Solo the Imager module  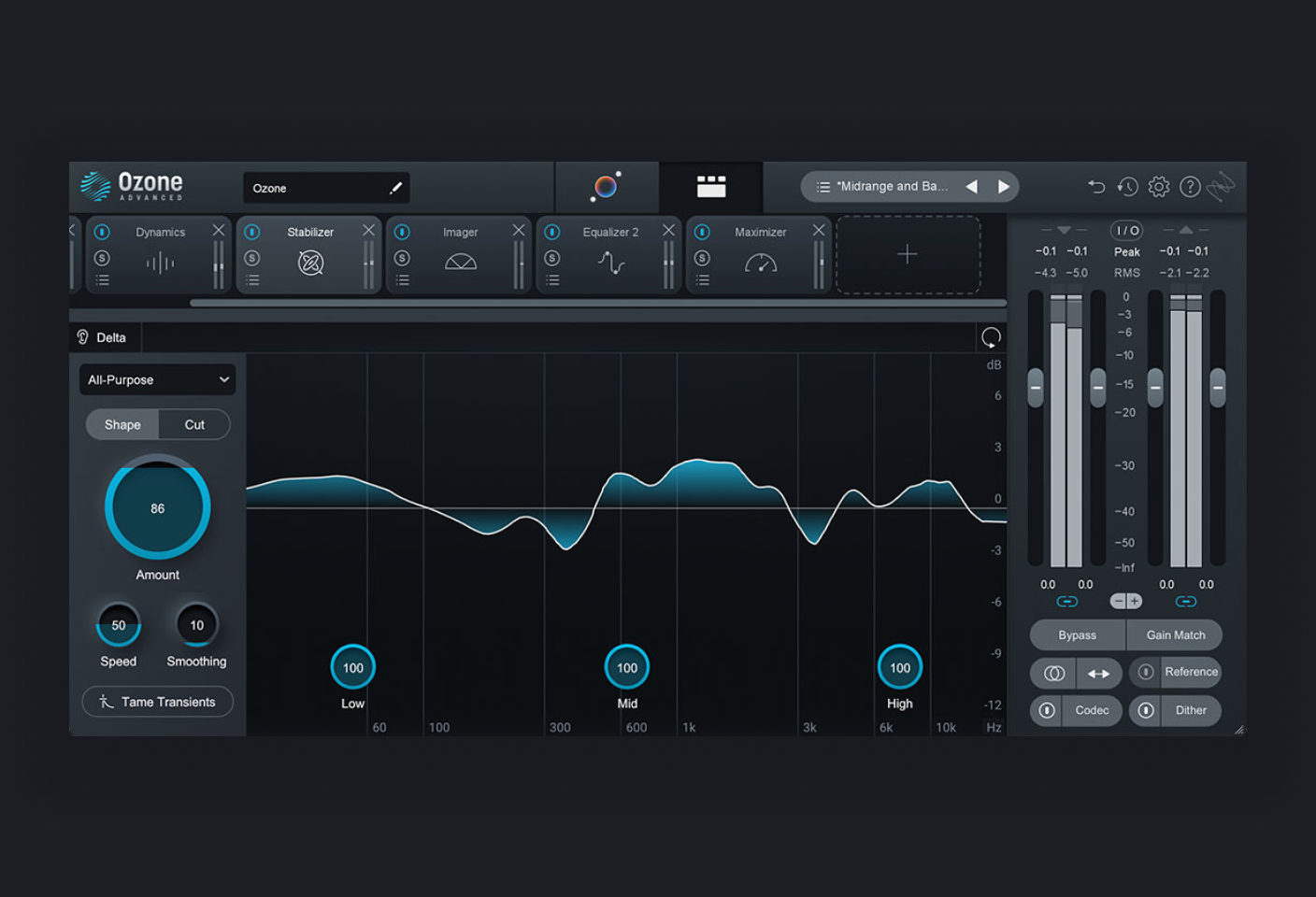[x=402, y=258]
